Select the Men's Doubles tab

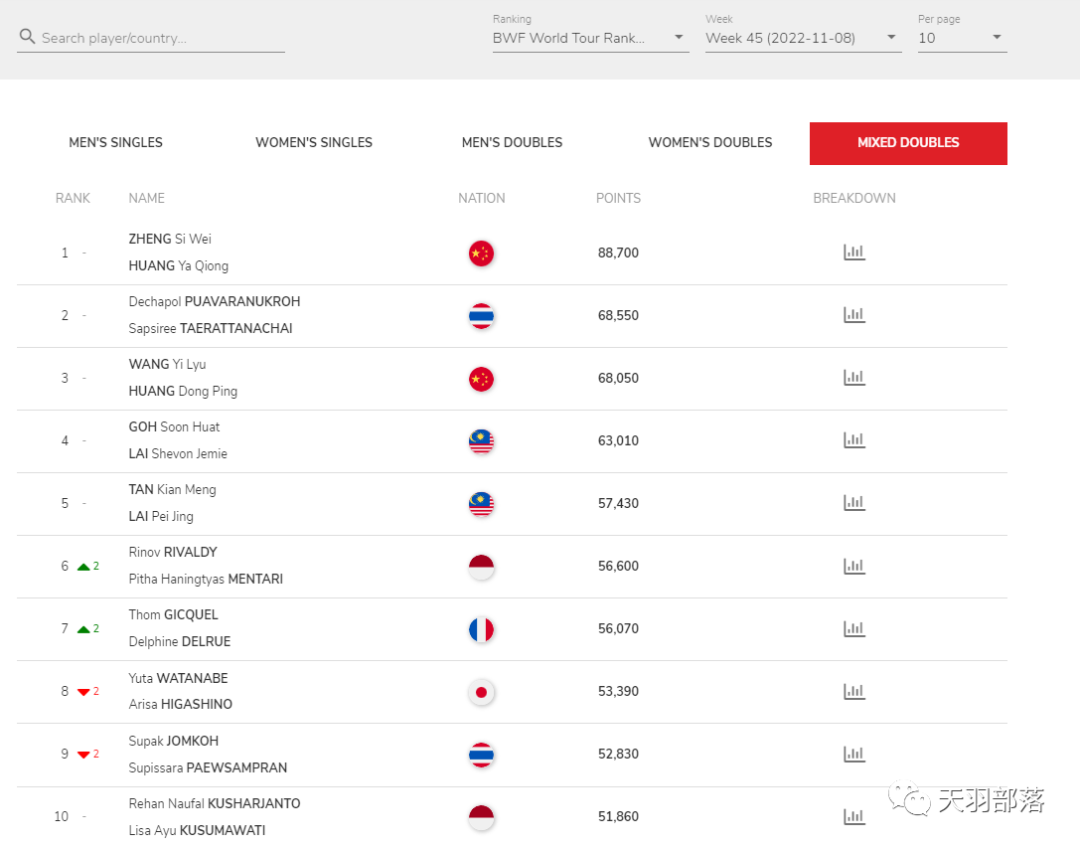click(512, 143)
